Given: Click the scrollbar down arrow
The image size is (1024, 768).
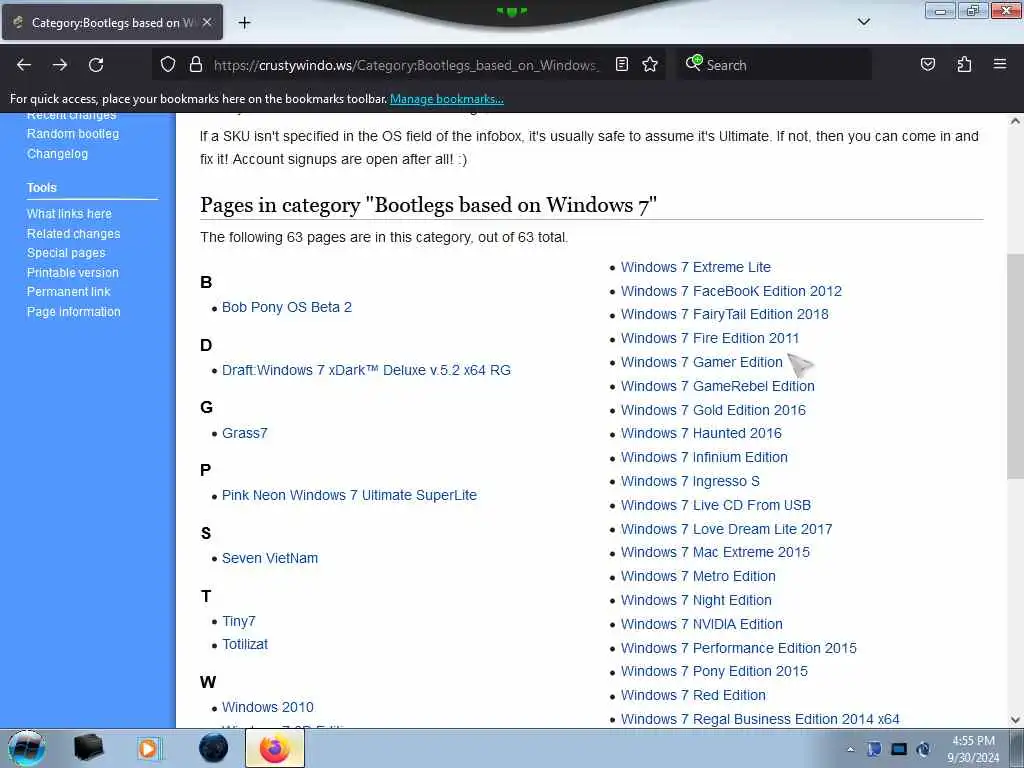Looking at the screenshot, I should tap(1015, 719).
